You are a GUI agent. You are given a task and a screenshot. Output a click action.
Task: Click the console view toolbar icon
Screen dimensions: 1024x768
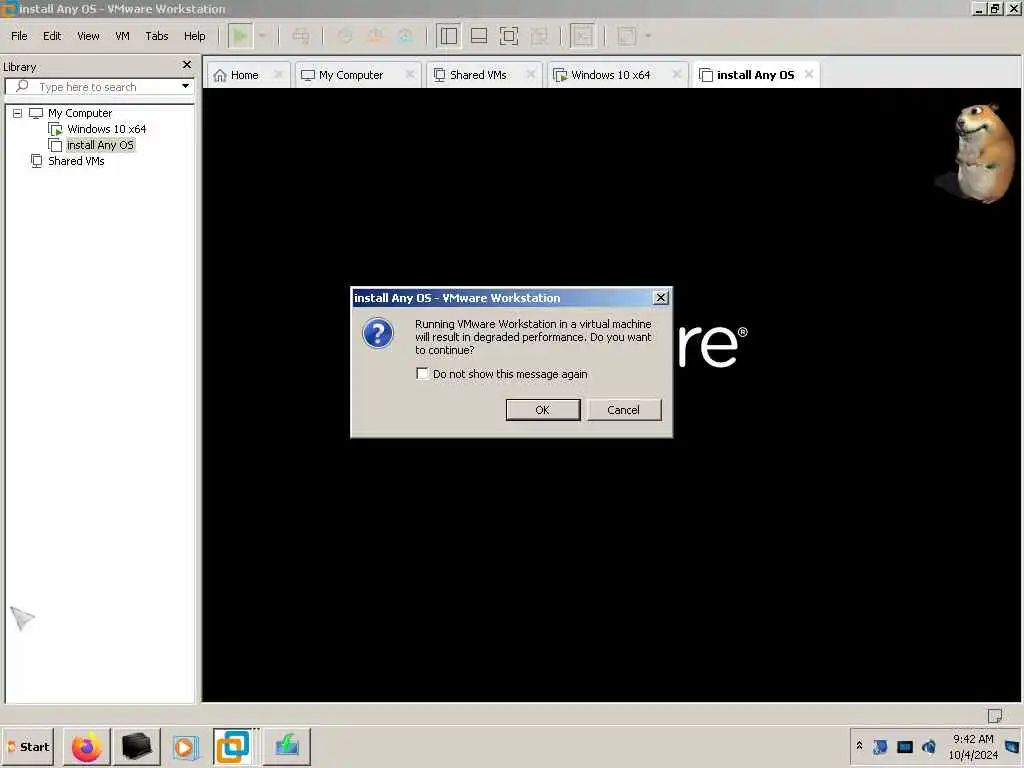pyautogui.click(x=583, y=36)
